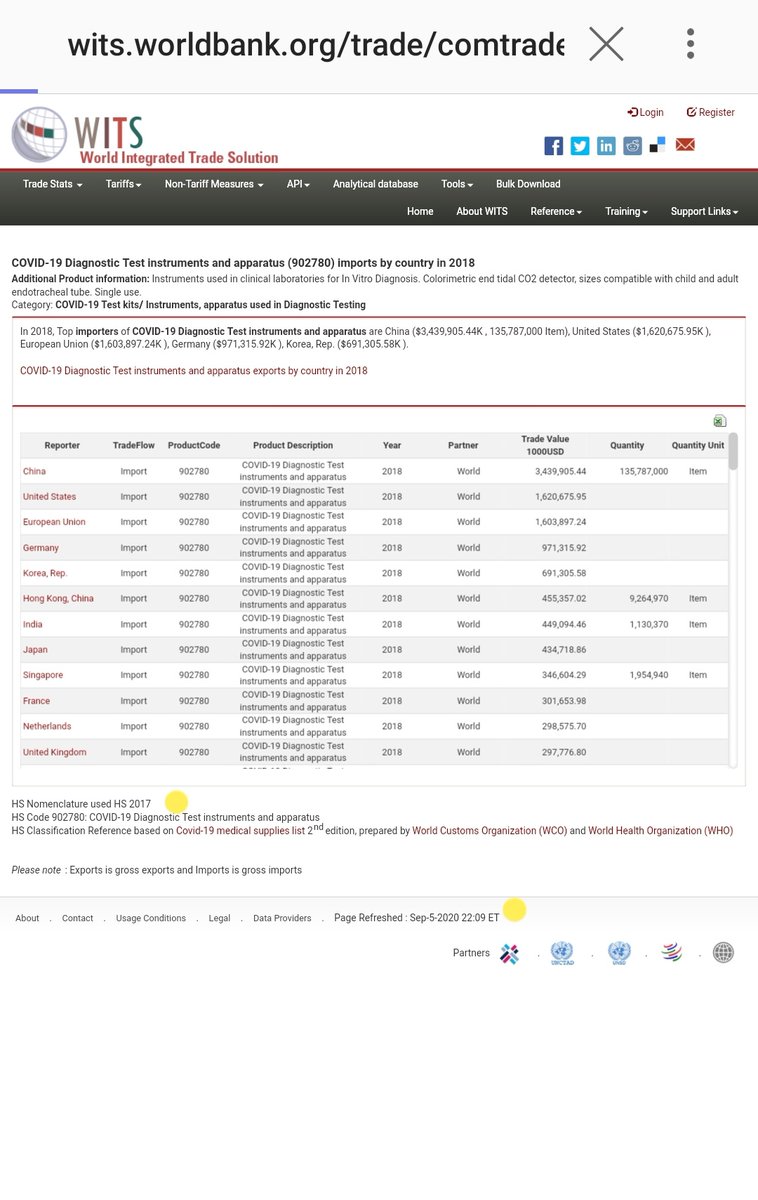Download table via Excel icon
The image size is (758, 1200).
720,421
